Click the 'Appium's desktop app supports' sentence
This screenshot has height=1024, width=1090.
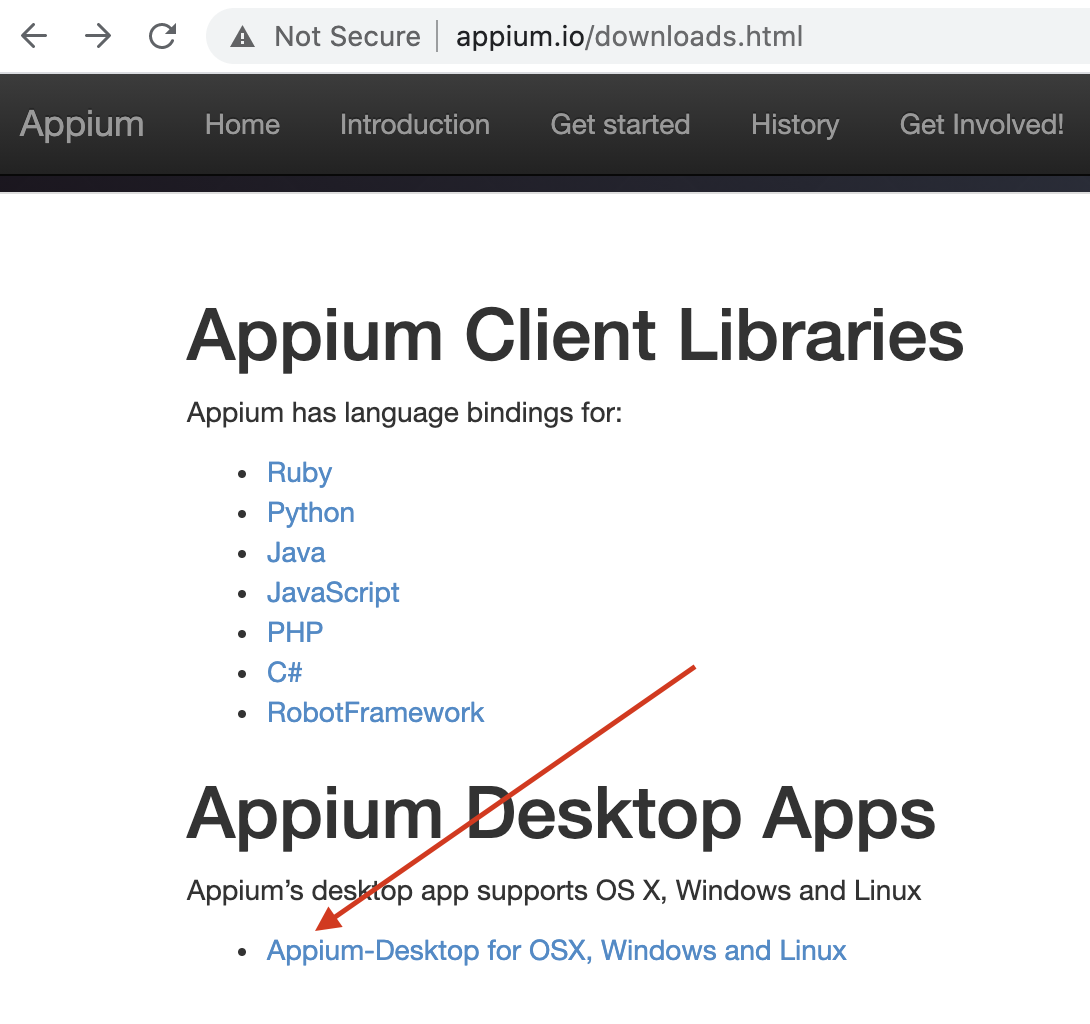point(553,891)
